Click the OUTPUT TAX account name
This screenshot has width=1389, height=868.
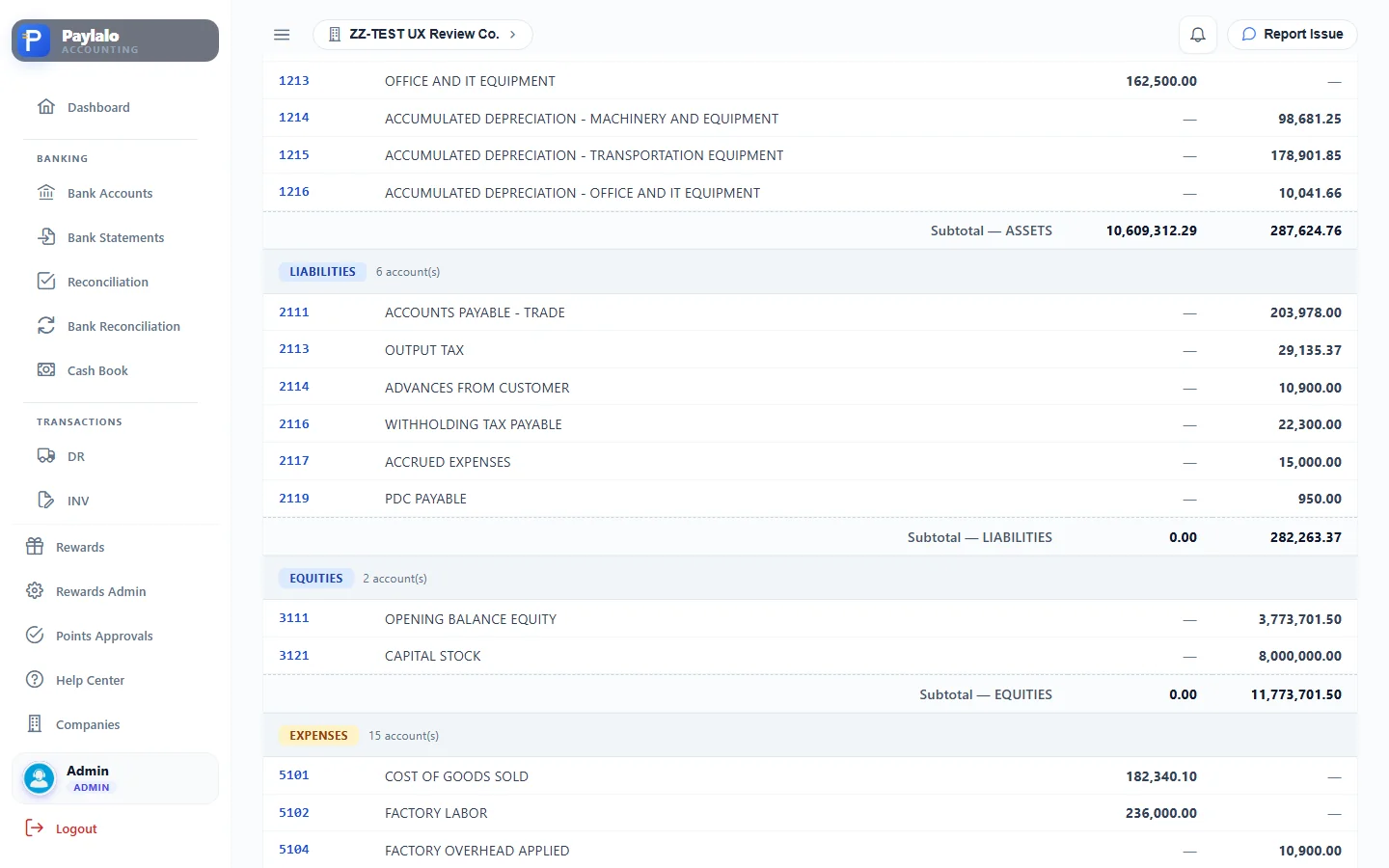click(x=424, y=350)
